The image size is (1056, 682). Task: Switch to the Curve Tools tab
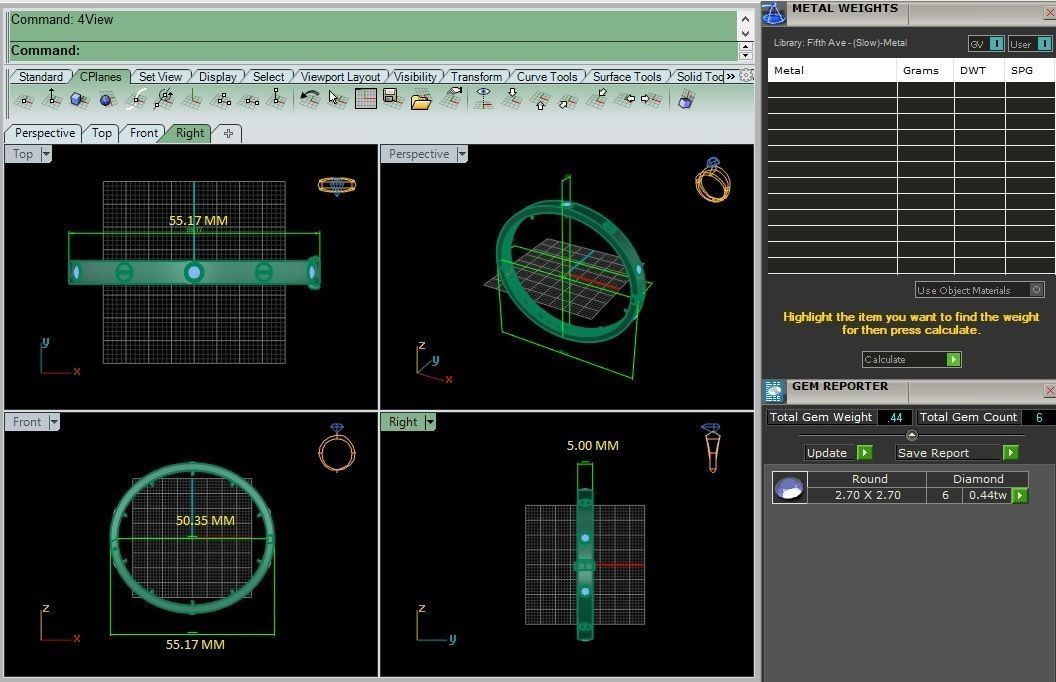[547, 77]
